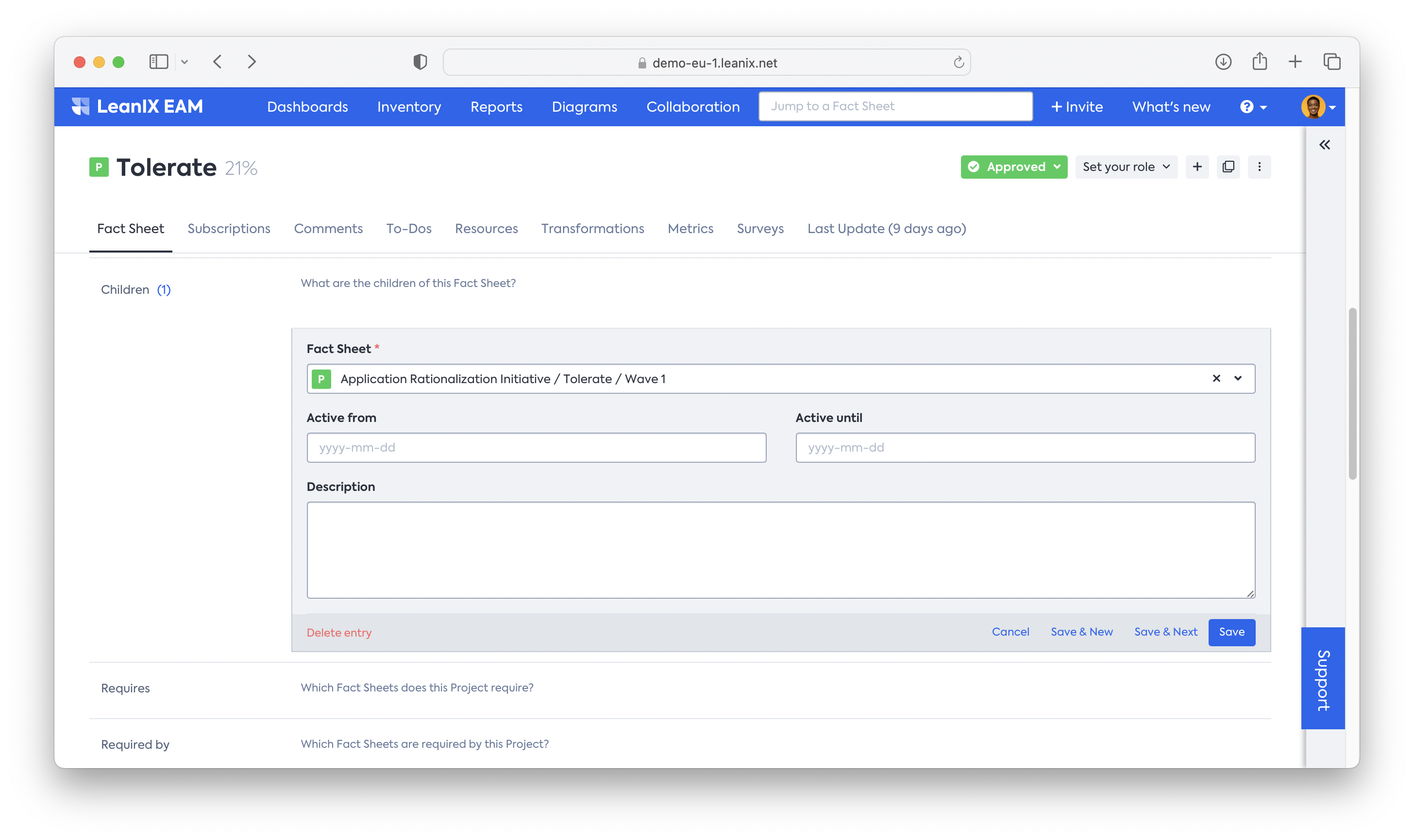Reload the page in Safari address bar
The image size is (1414, 840).
click(x=959, y=62)
